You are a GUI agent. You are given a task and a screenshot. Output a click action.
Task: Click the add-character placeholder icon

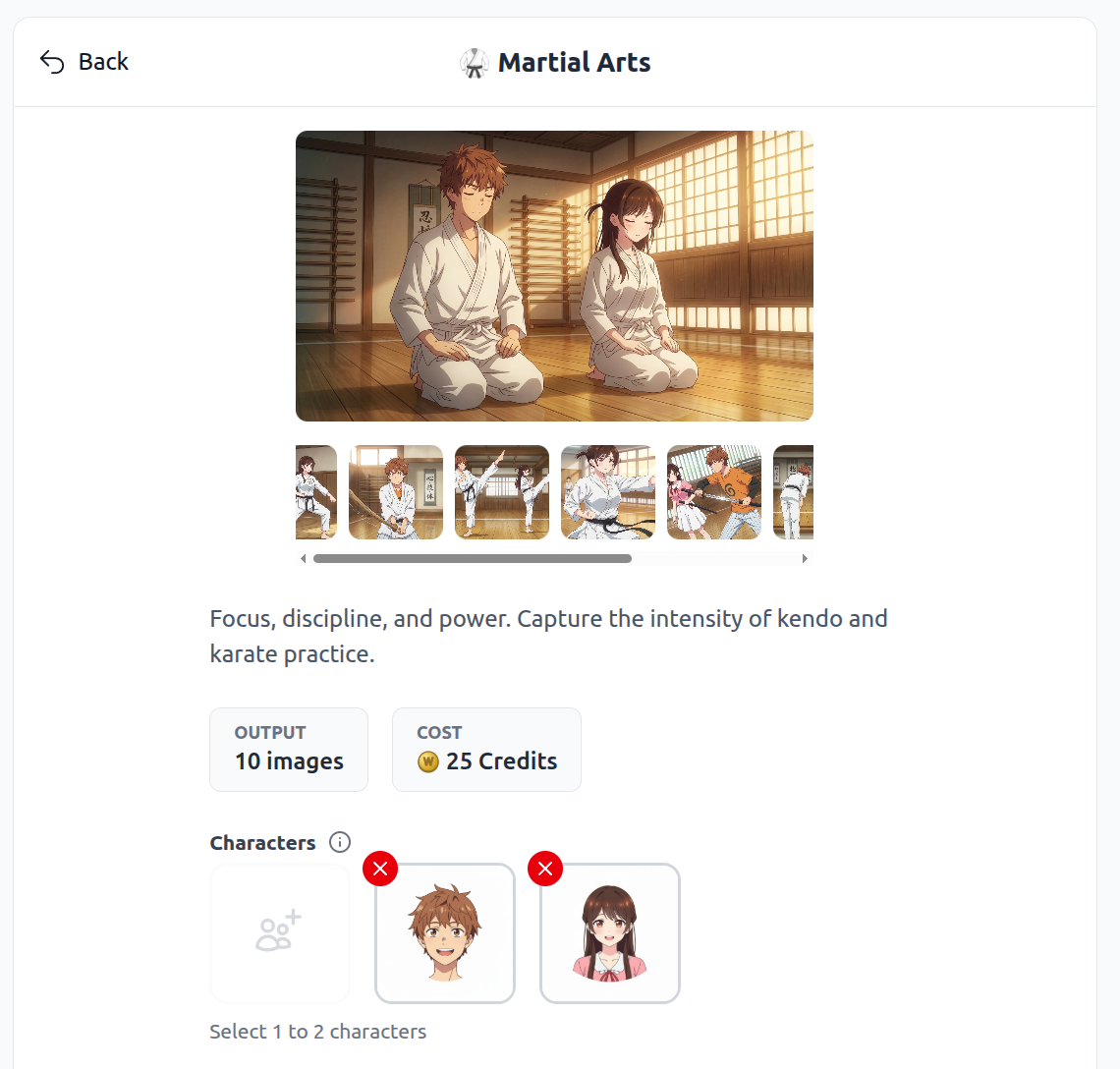(x=279, y=932)
